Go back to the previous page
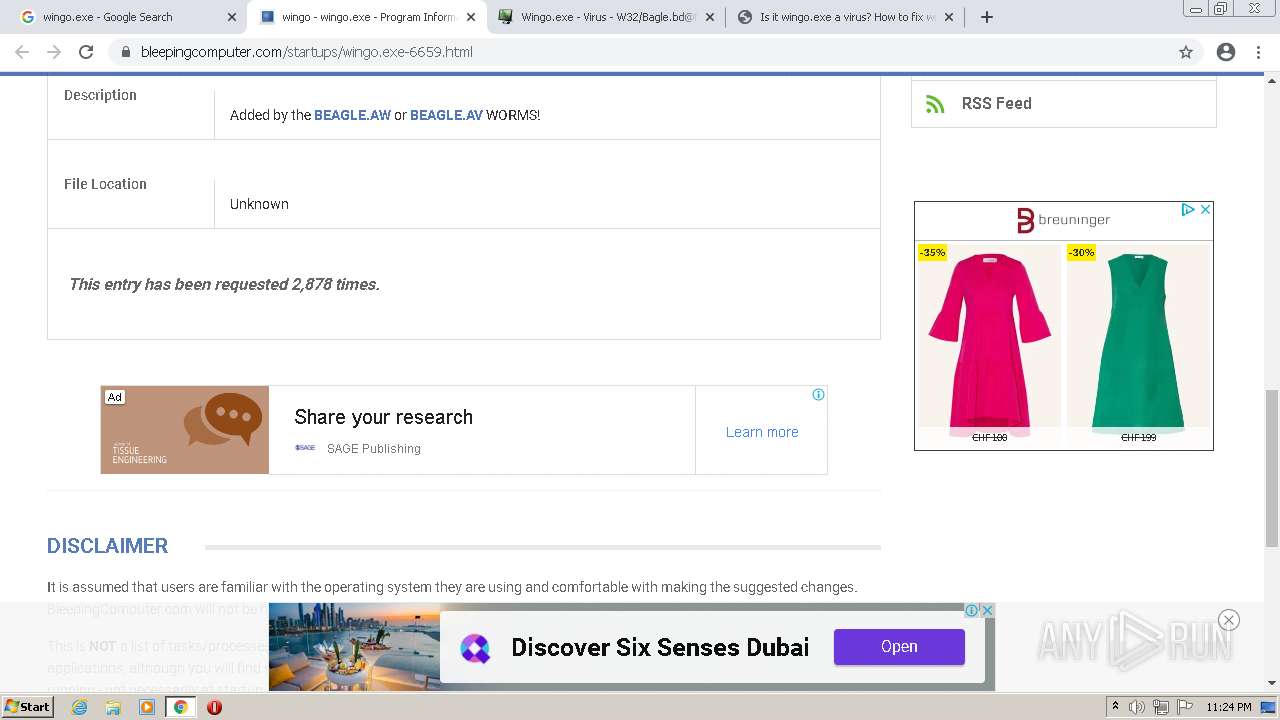 click(x=22, y=52)
